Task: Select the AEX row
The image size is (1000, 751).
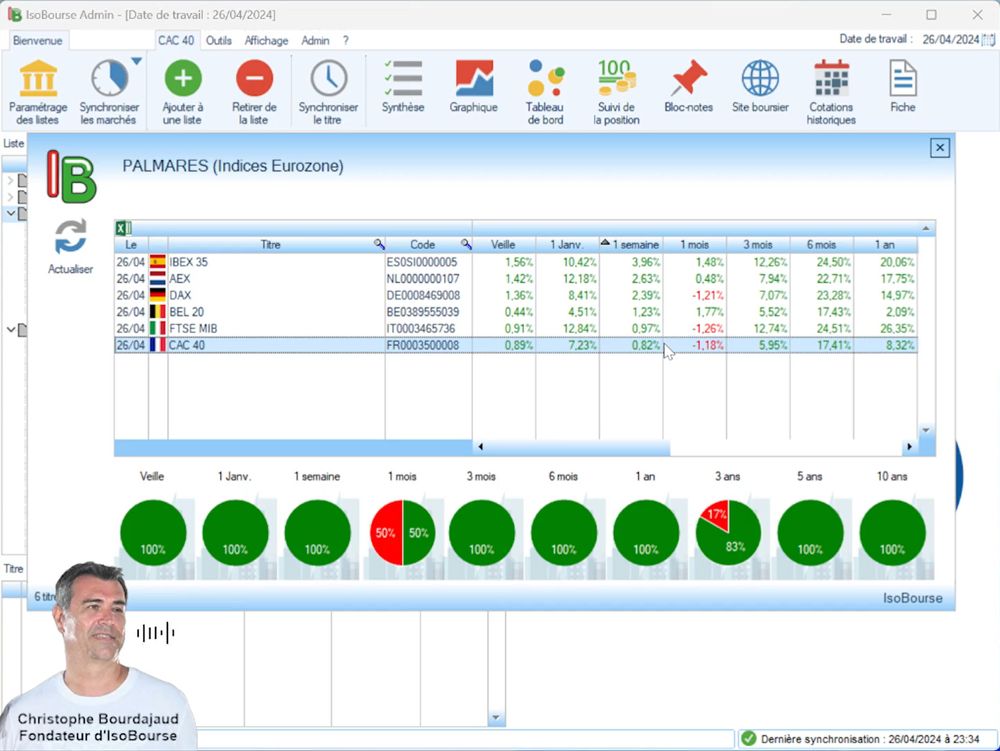Action: tap(515, 279)
